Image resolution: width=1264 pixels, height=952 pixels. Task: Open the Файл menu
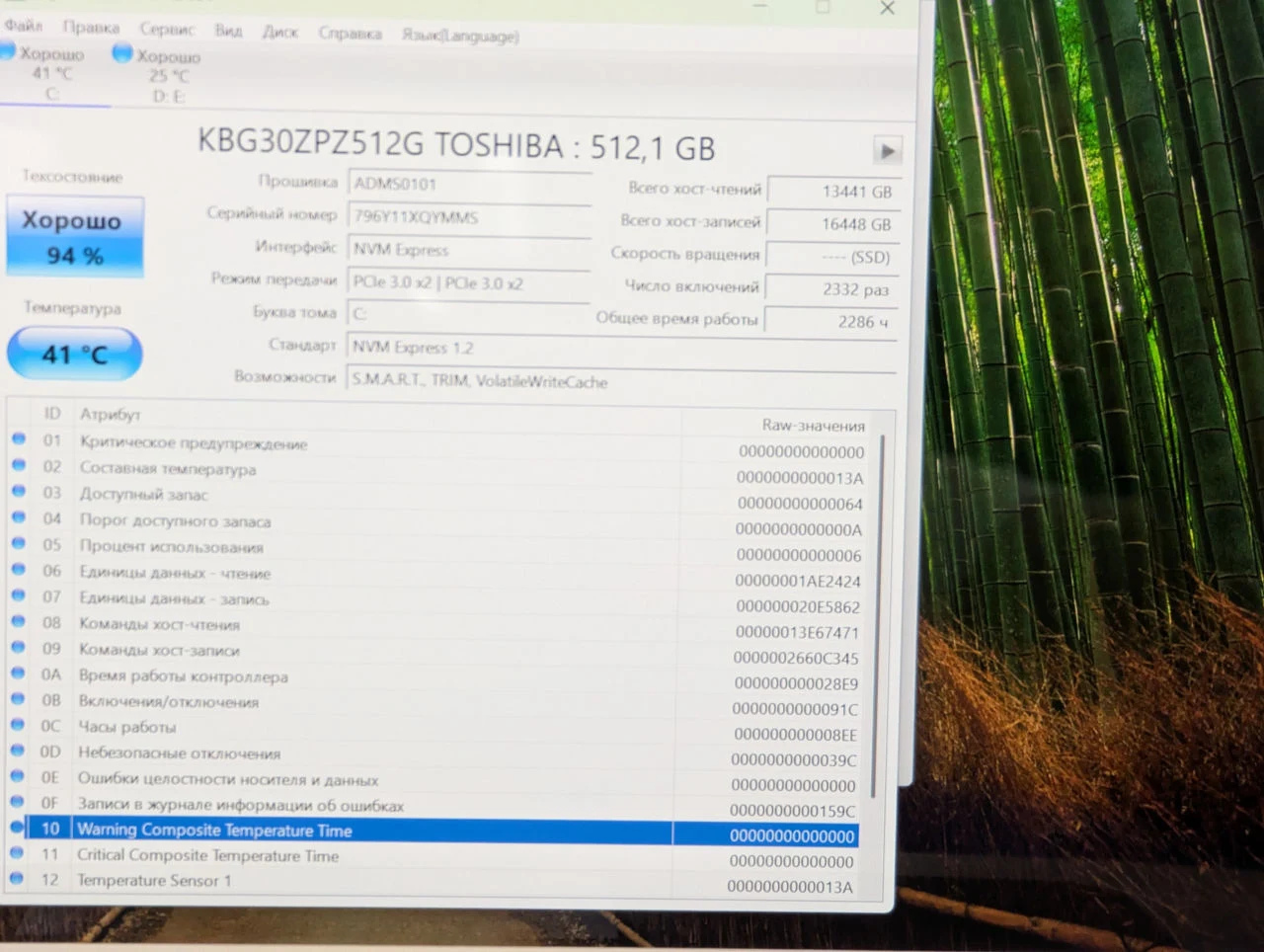(23, 25)
